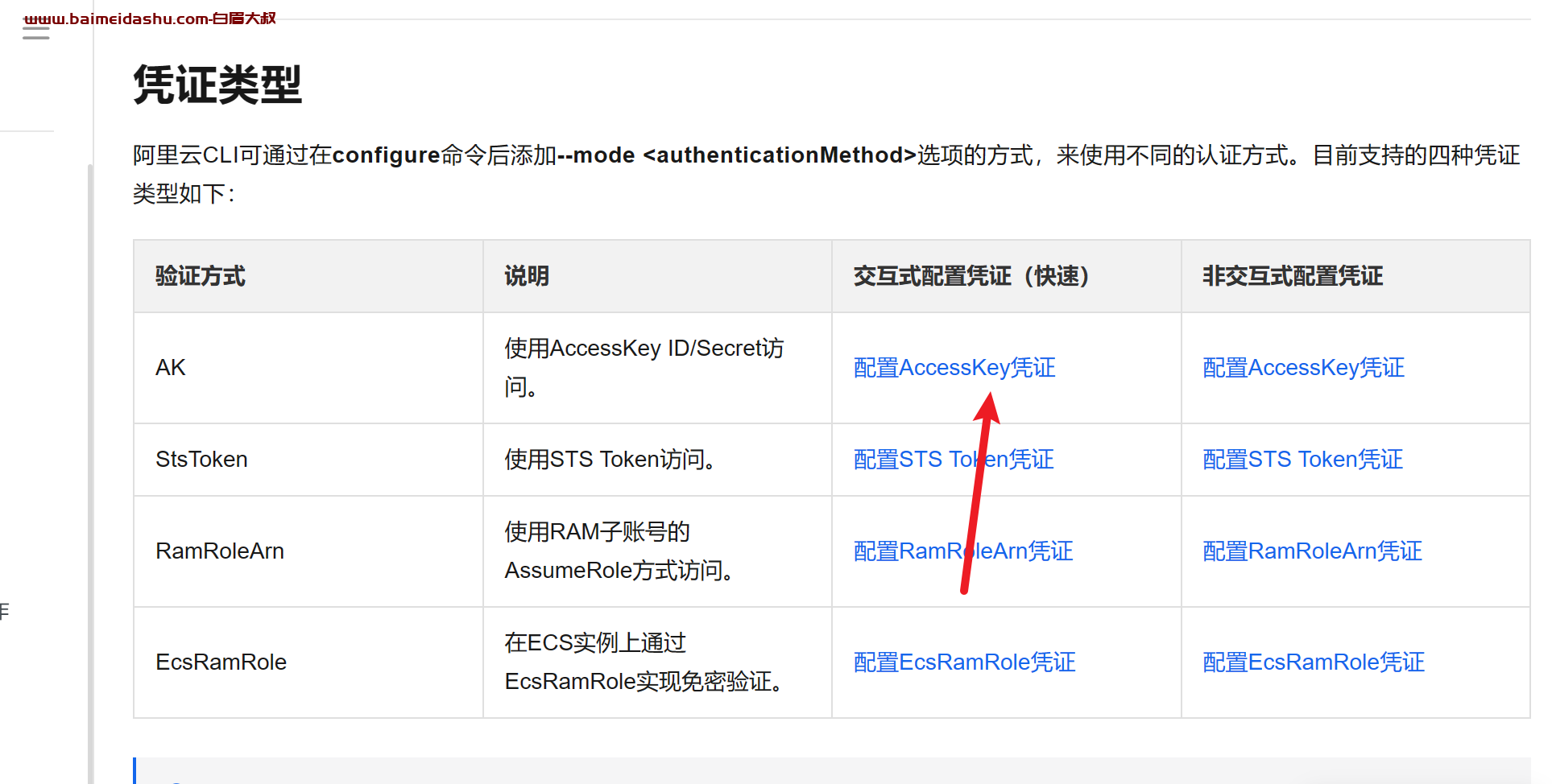Open non-interactive 配置STS Token凭证 link
Viewport: 1552px width, 784px height.
point(1303,460)
